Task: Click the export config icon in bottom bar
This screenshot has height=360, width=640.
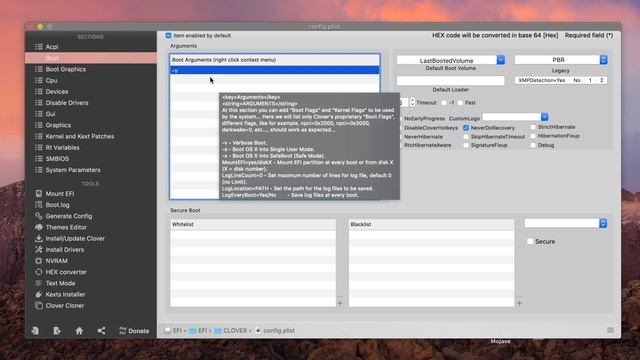Action: coord(57,331)
